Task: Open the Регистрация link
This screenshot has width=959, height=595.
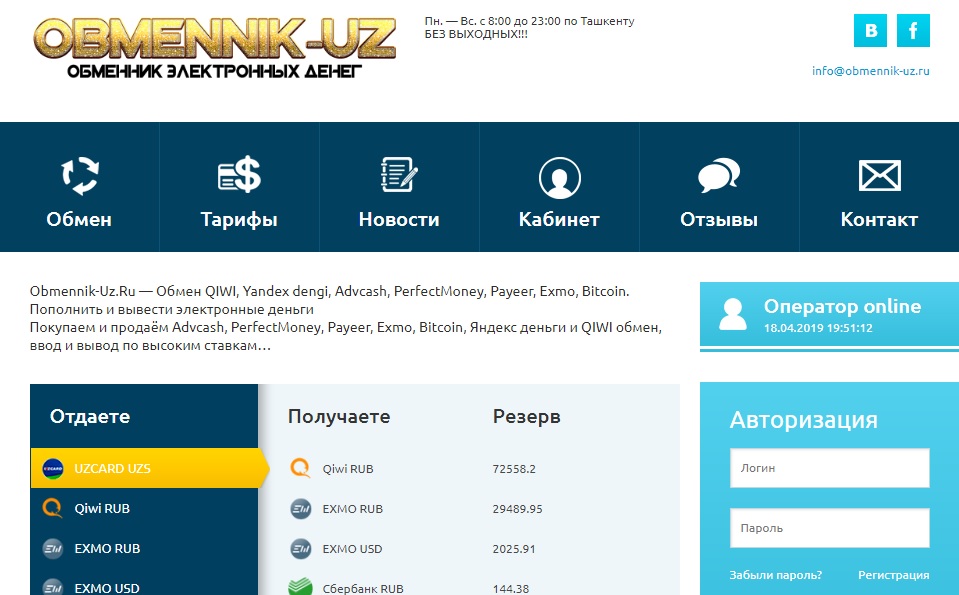Action: pyautogui.click(x=894, y=575)
